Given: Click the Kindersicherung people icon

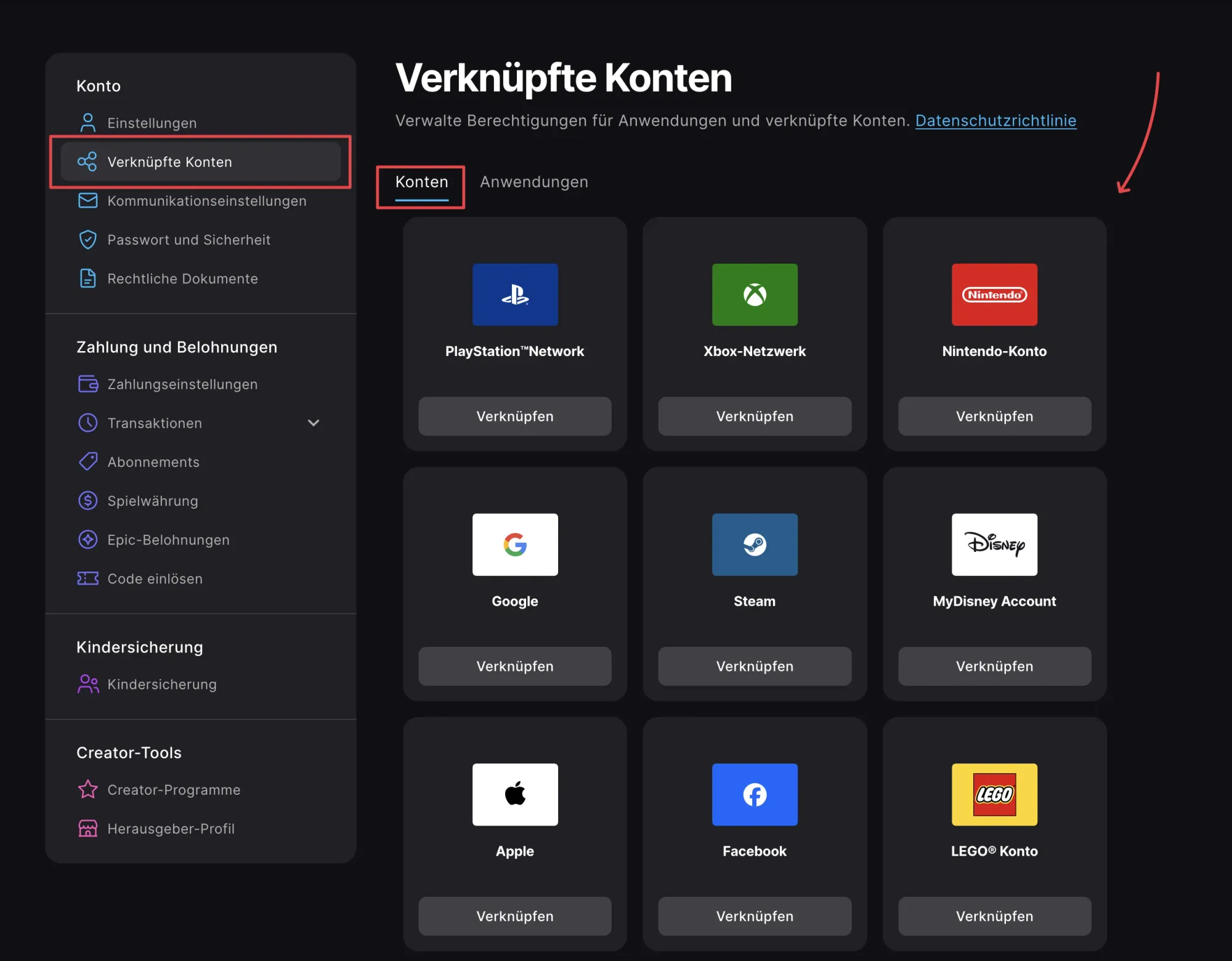Looking at the screenshot, I should pyautogui.click(x=88, y=684).
